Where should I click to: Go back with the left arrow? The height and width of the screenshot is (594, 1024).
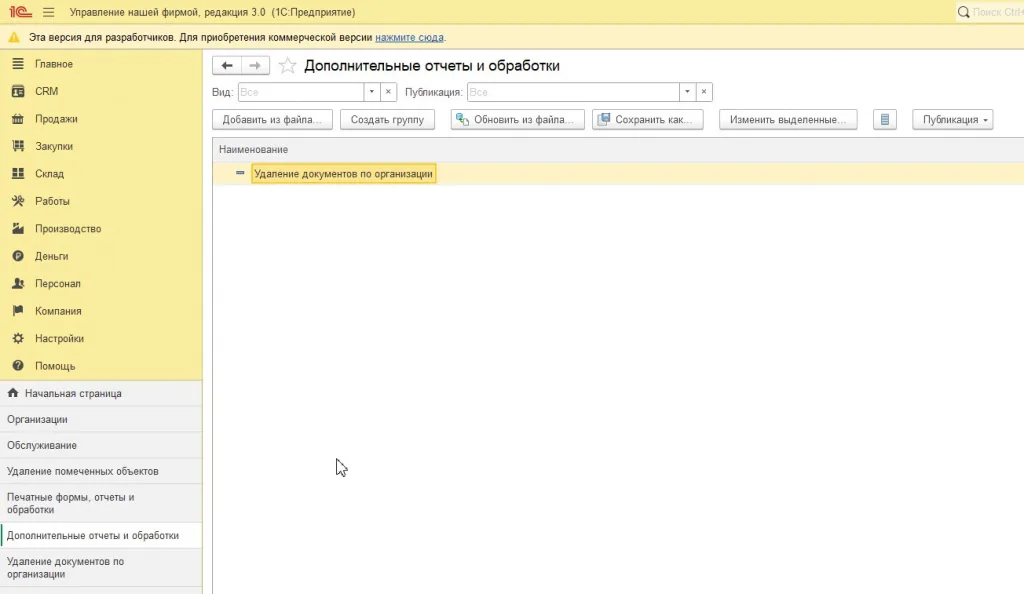[227, 65]
